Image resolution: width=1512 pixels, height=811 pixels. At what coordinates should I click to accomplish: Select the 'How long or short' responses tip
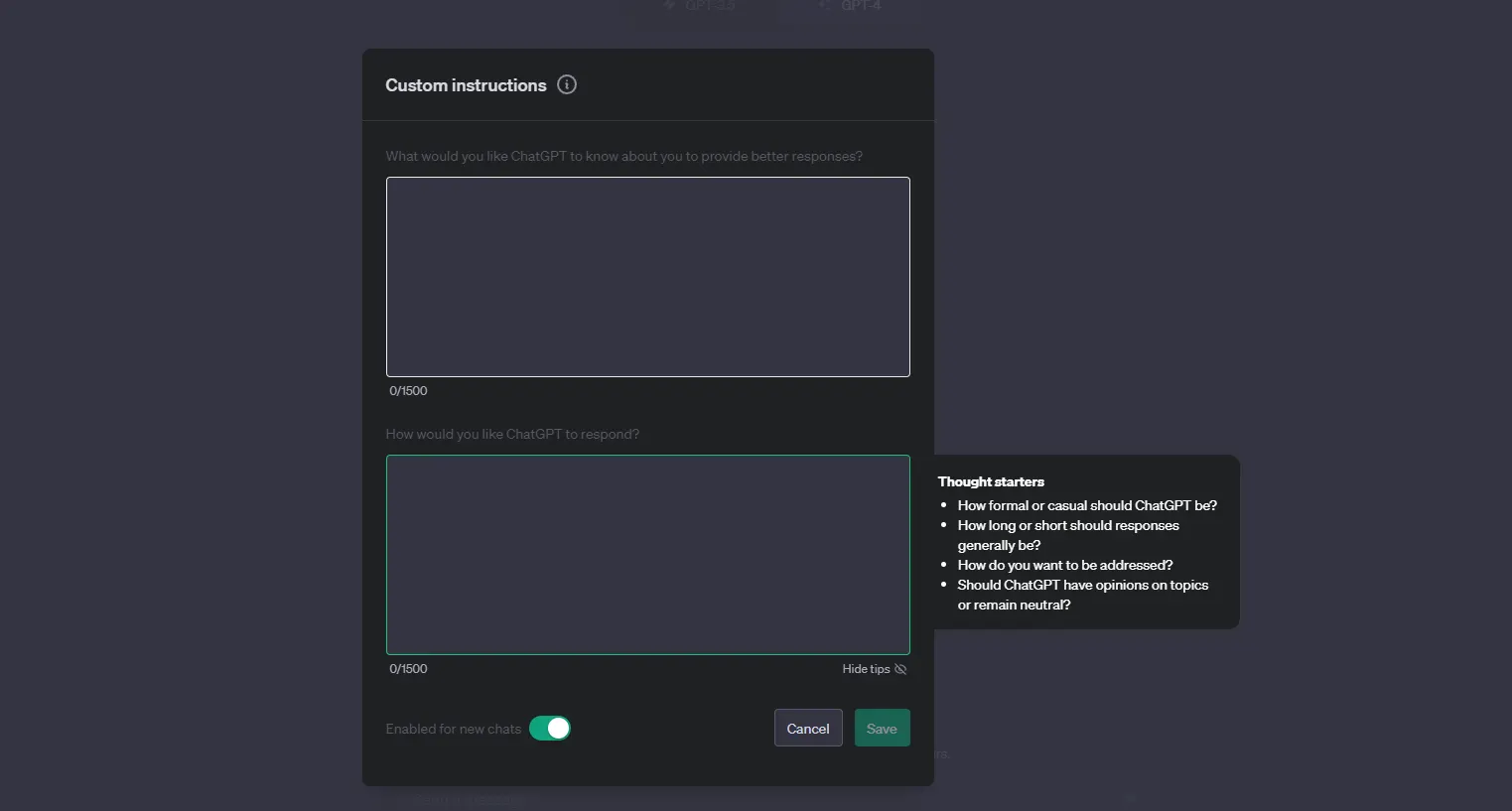(1067, 535)
